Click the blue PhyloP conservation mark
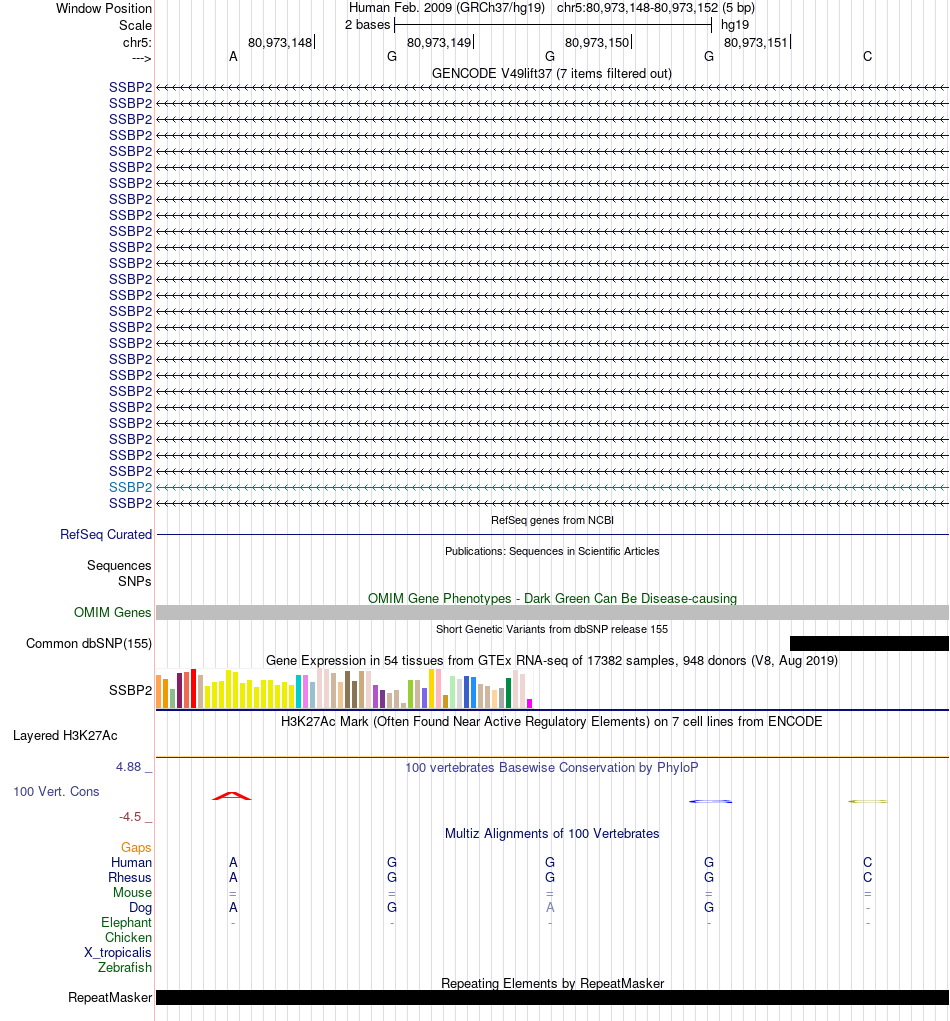 [x=710, y=801]
